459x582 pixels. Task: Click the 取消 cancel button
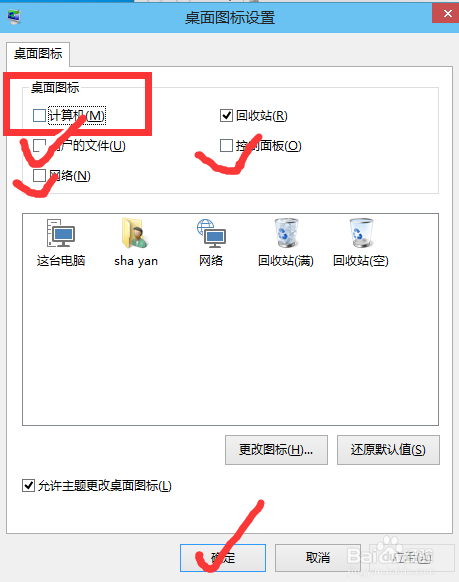pos(318,558)
